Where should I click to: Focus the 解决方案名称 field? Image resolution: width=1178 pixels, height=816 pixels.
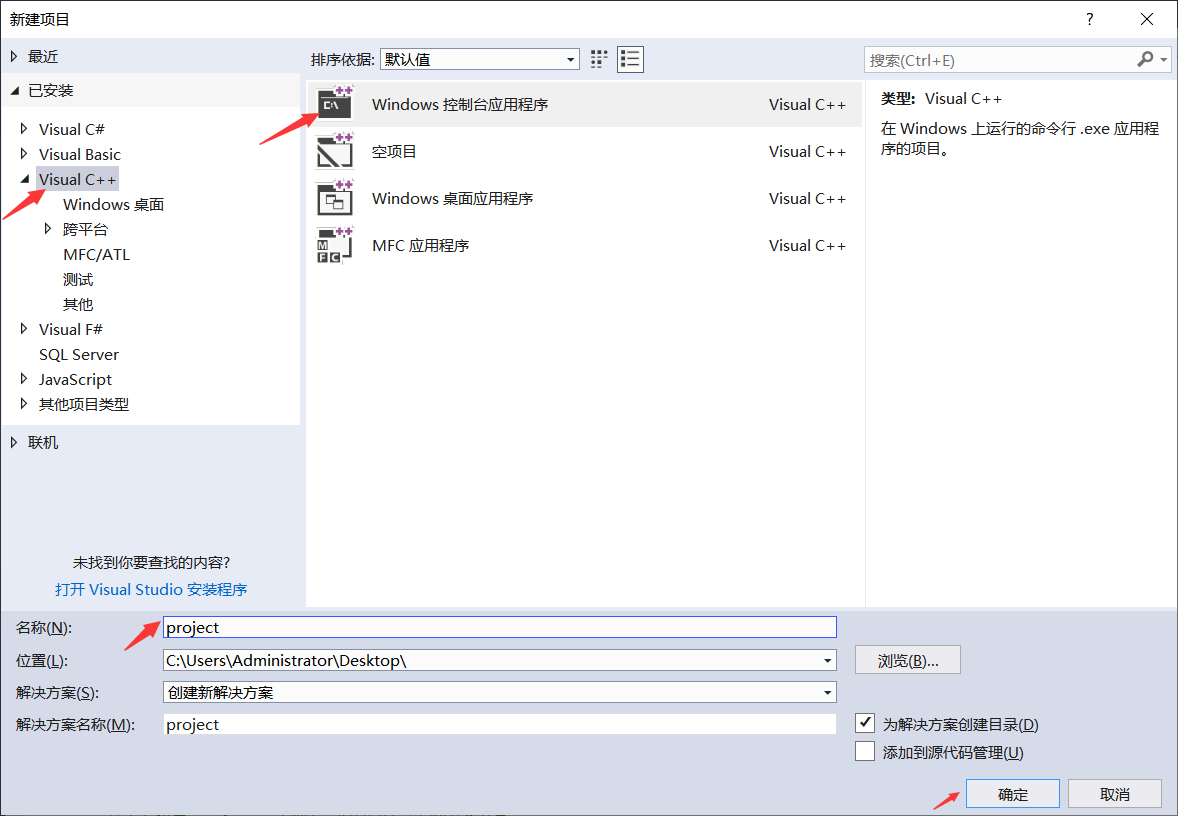(500, 724)
